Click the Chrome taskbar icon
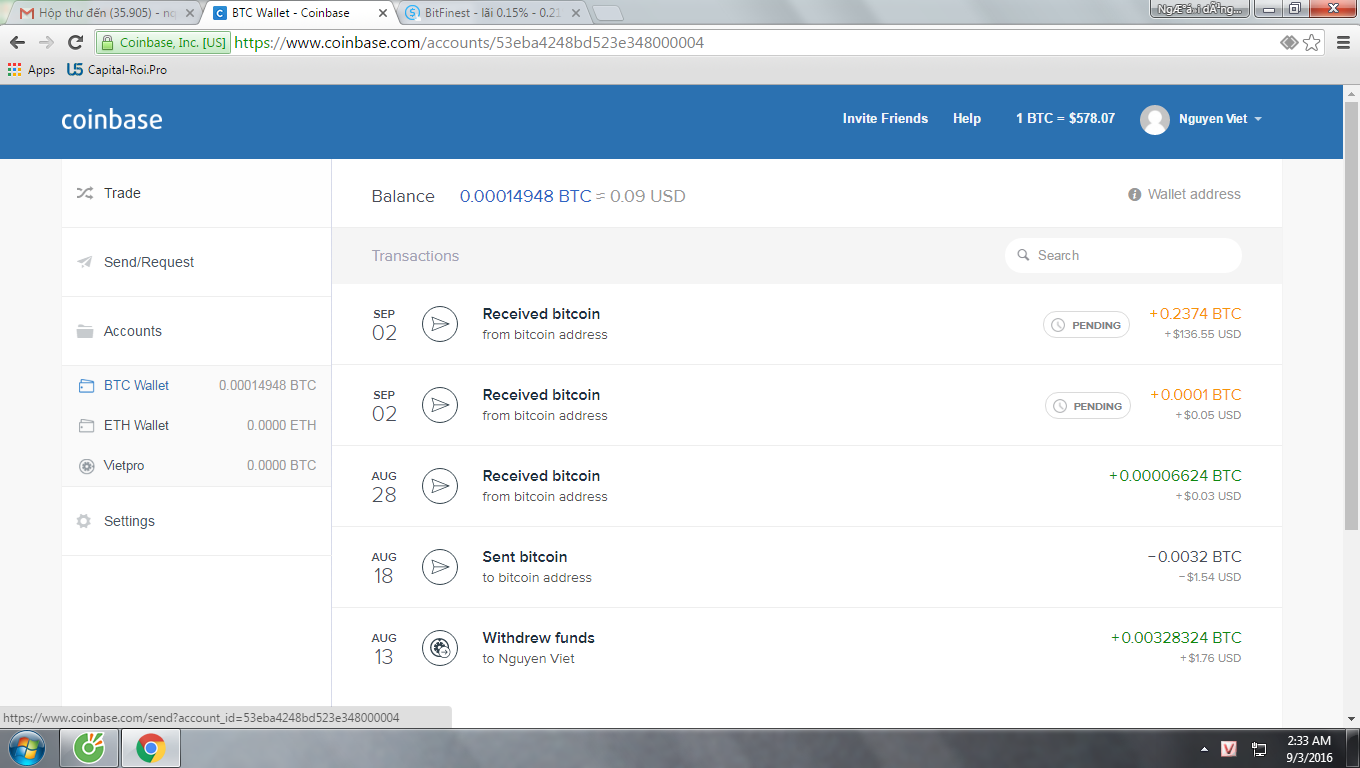This screenshot has width=1360, height=768. pos(151,748)
